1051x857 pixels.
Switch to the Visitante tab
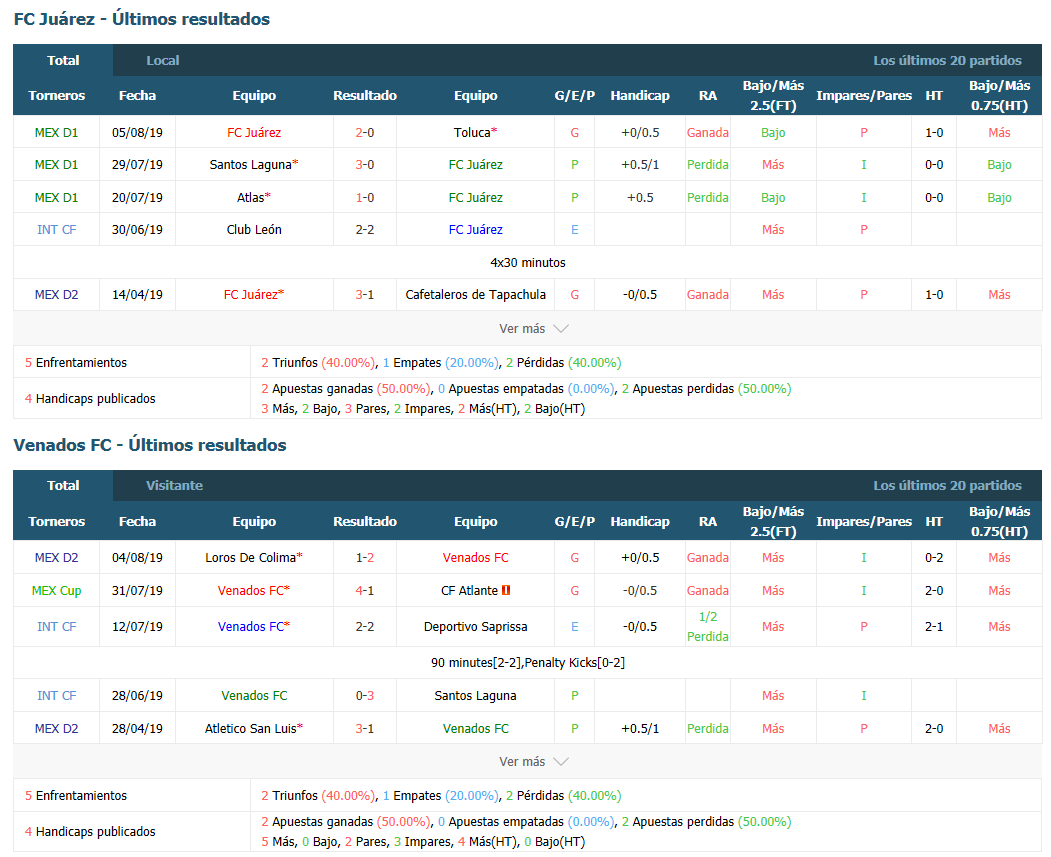pos(174,486)
